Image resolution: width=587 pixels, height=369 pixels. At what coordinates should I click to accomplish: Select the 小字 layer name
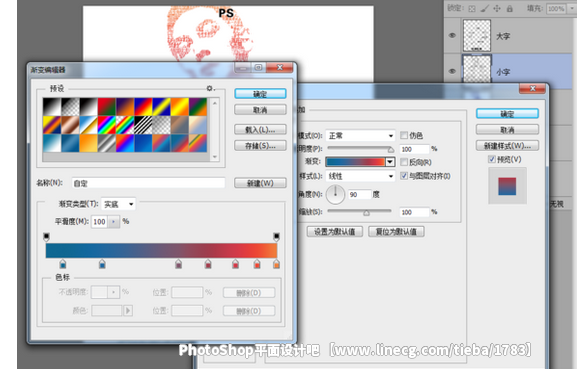click(x=503, y=71)
